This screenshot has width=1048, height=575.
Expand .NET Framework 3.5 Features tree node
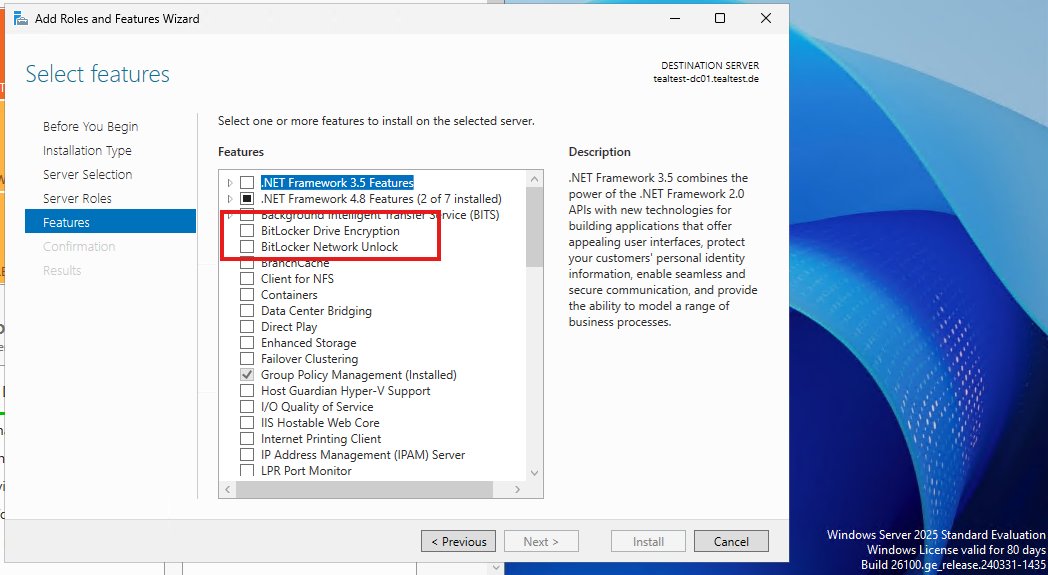(x=230, y=183)
